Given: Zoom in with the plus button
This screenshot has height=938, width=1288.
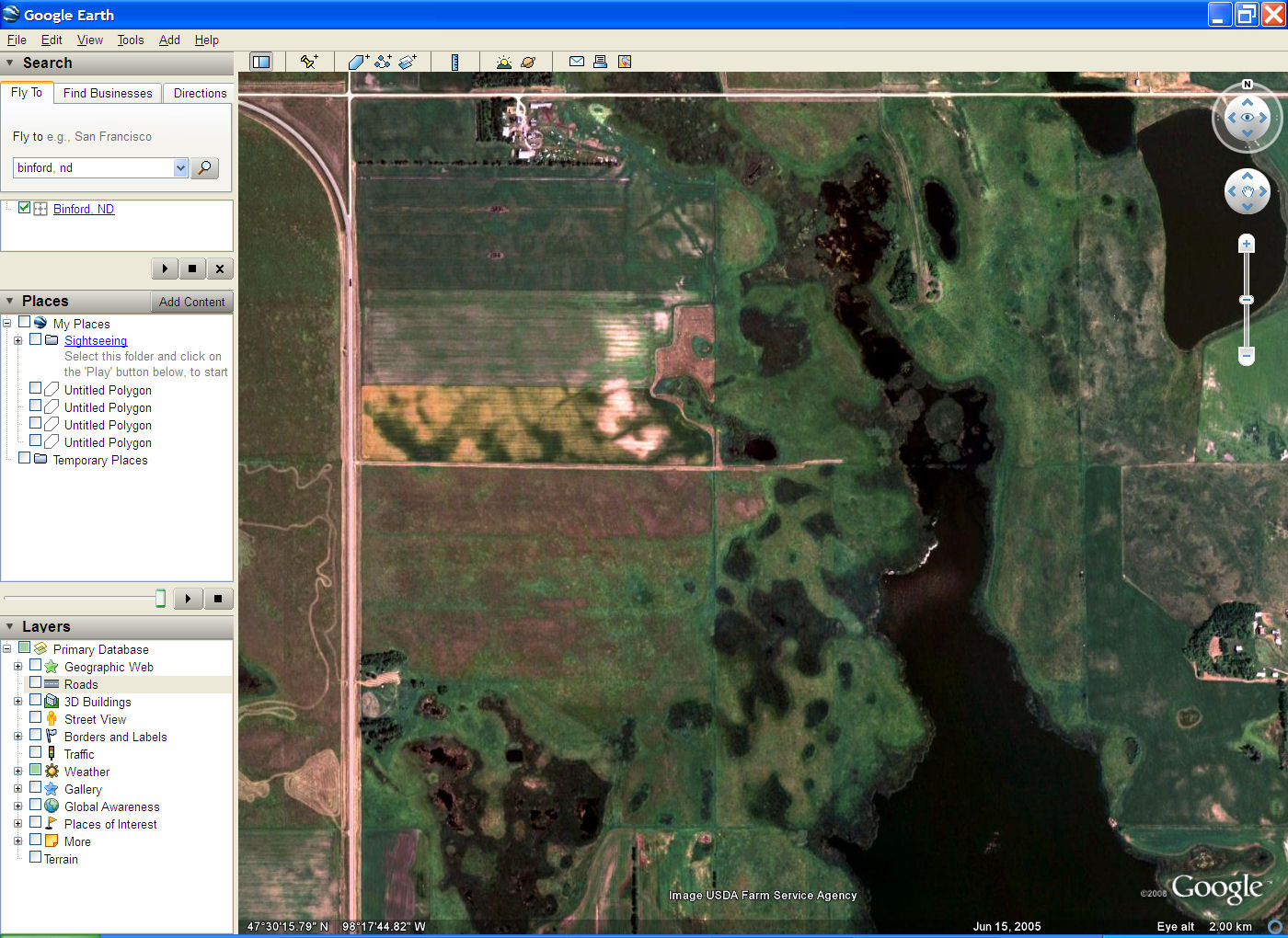Looking at the screenshot, I should click(x=1247, y=244).
